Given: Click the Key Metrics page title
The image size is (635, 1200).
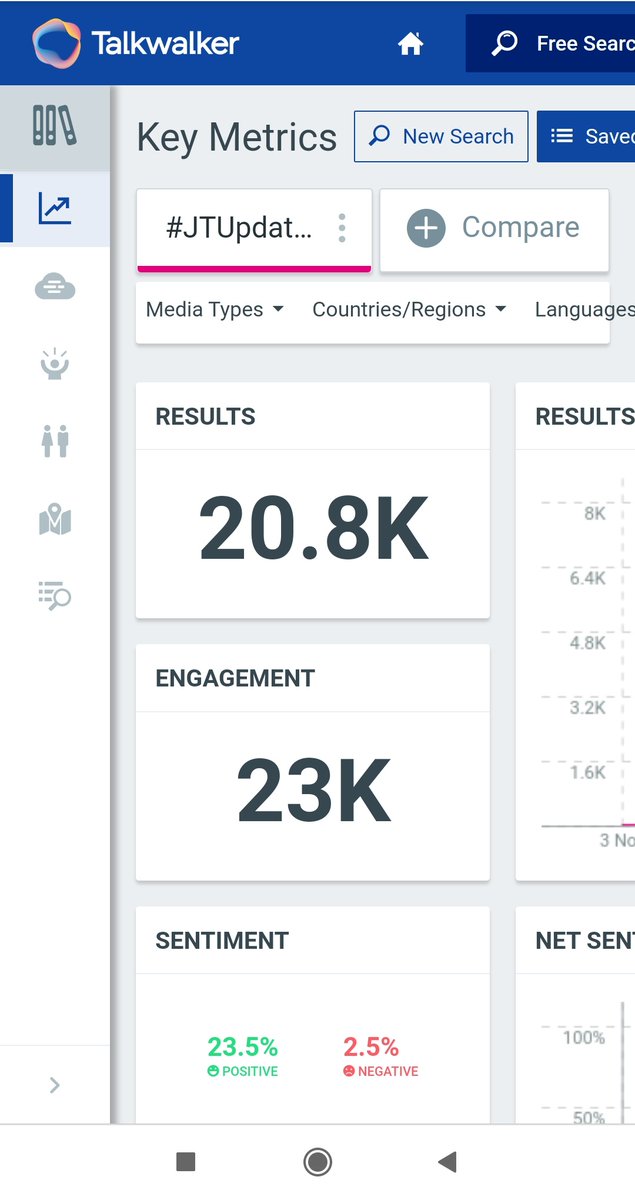Looking at the screenshot, I should (x=237, y=138).
